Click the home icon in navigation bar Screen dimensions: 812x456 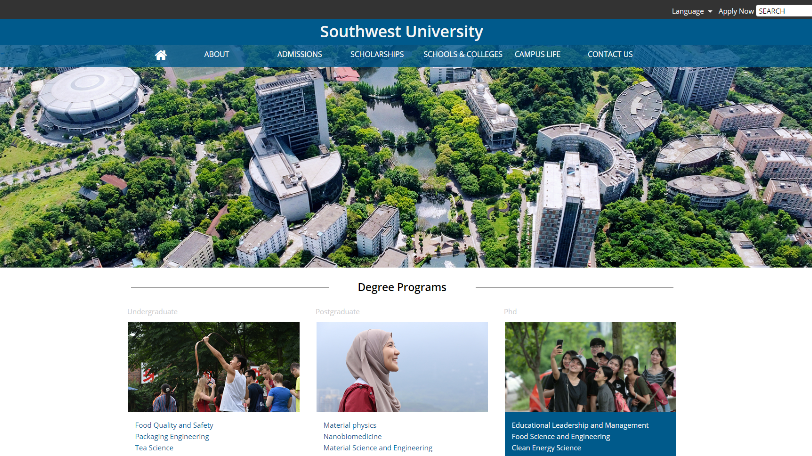[x=161, y=55]
